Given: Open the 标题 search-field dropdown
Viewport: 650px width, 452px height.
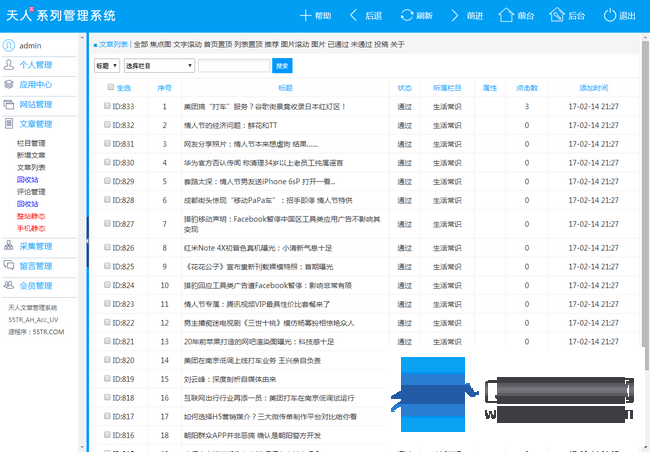Looking at the screenshot, I should click(107, 66).
